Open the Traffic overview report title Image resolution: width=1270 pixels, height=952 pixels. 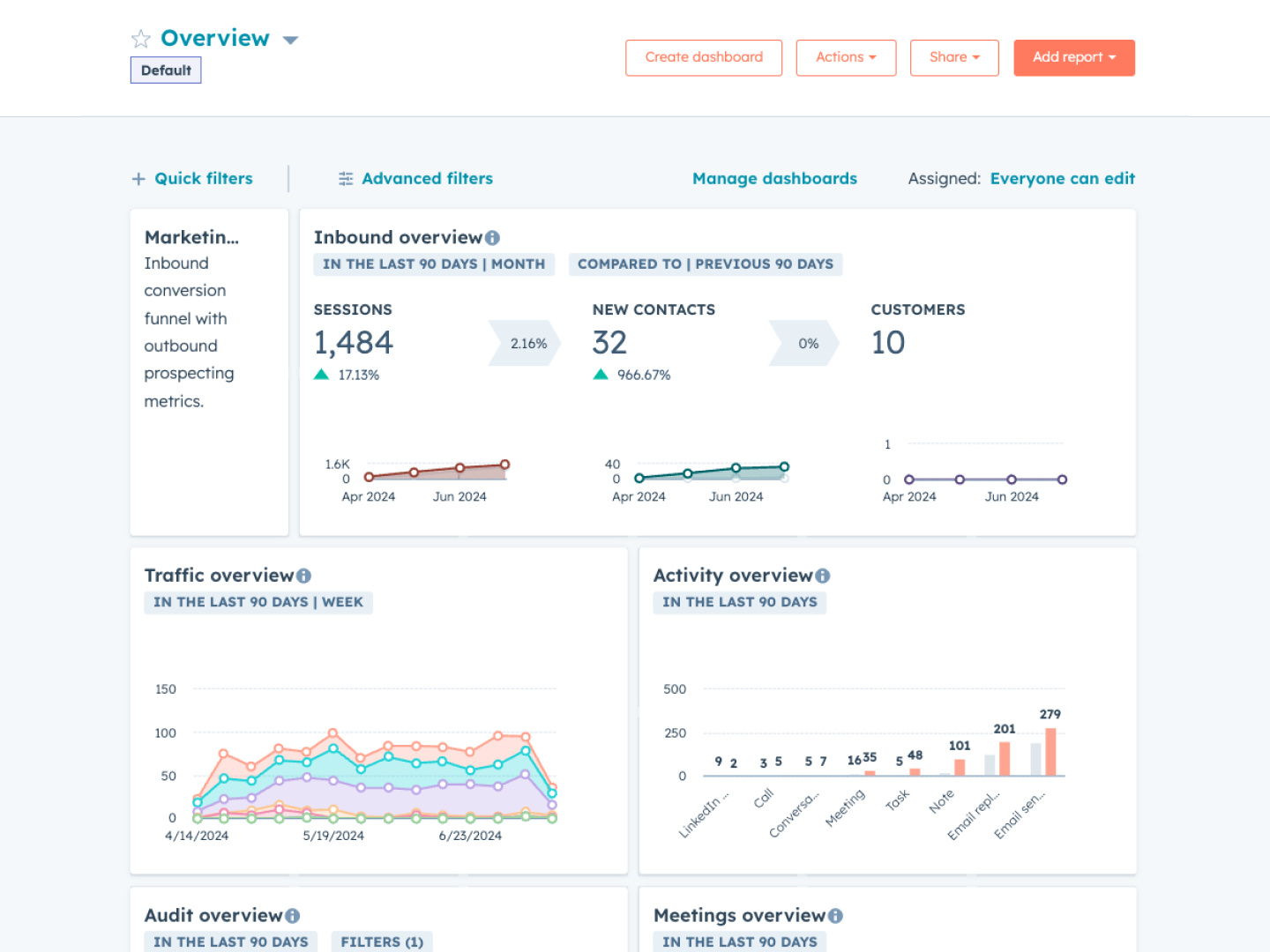click(x=219, y=576)
